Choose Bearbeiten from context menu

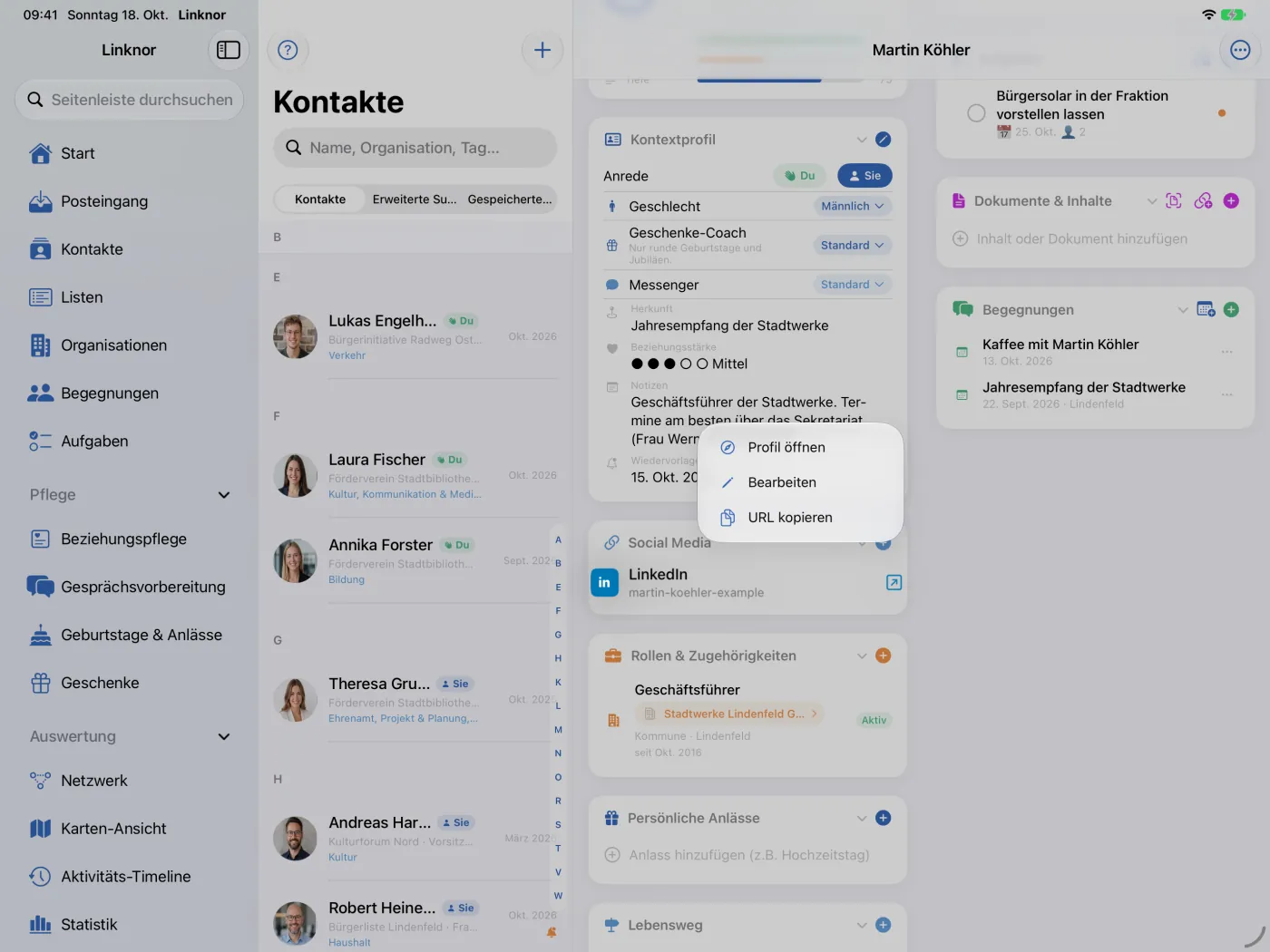800,482
